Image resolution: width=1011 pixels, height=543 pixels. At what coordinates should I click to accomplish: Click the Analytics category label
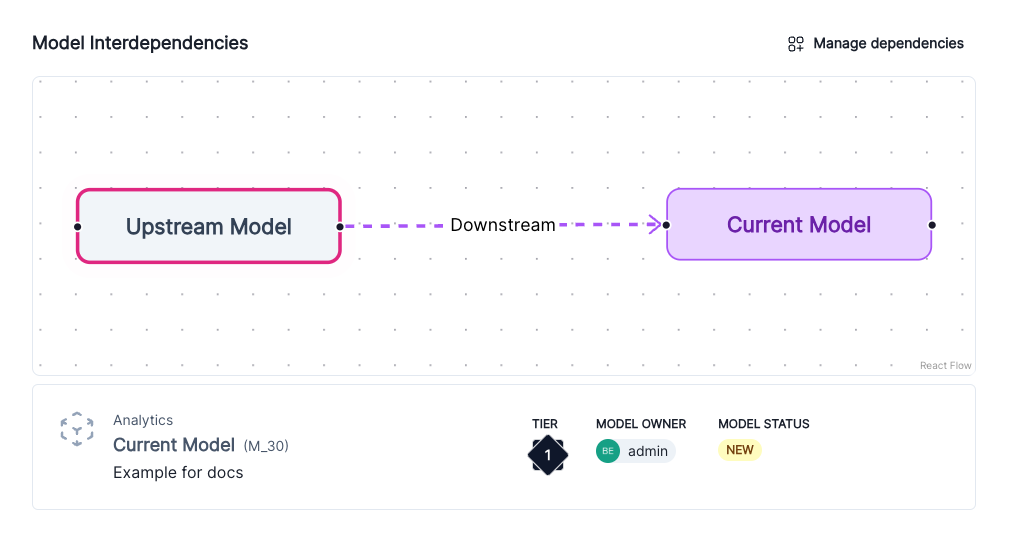coord(143,420)
